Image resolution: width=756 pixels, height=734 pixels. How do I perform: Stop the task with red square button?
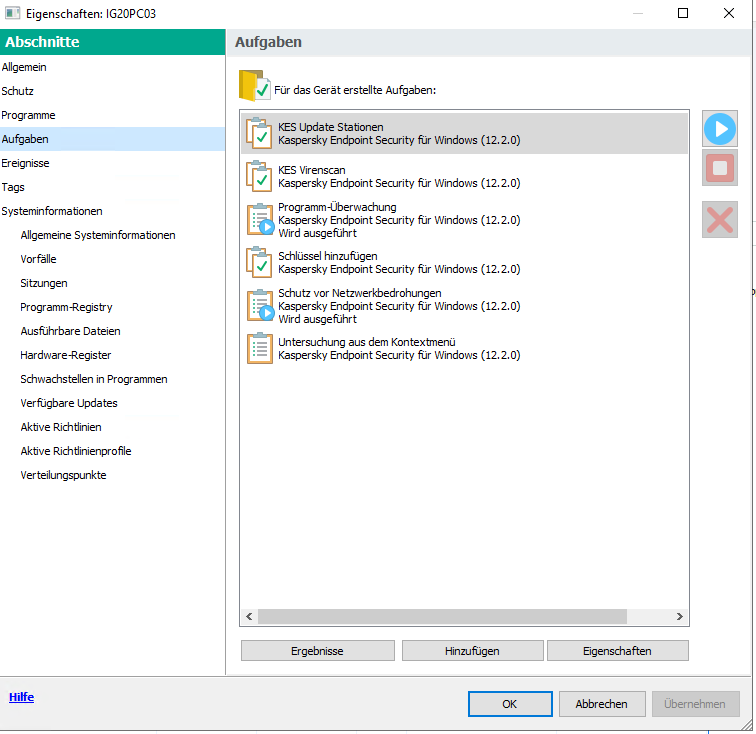[x=719, y=168]
